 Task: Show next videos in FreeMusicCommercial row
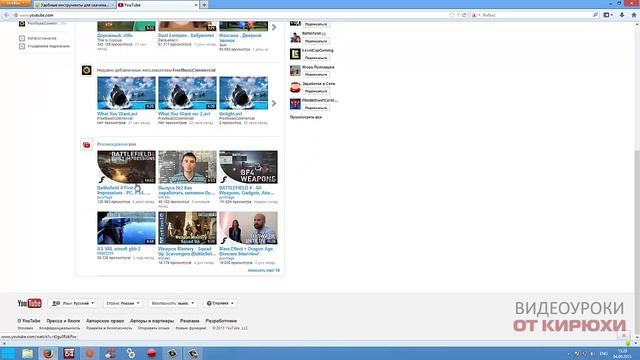(274, 103)
